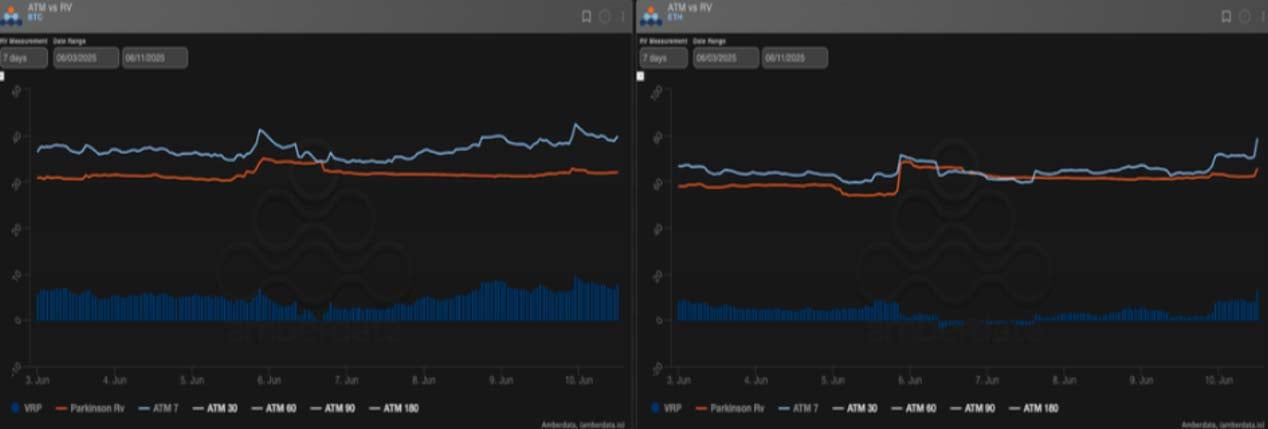Click BTC start date field 06/03/2025
This screenshot has width=1268, height=429.
coord(85,57)
